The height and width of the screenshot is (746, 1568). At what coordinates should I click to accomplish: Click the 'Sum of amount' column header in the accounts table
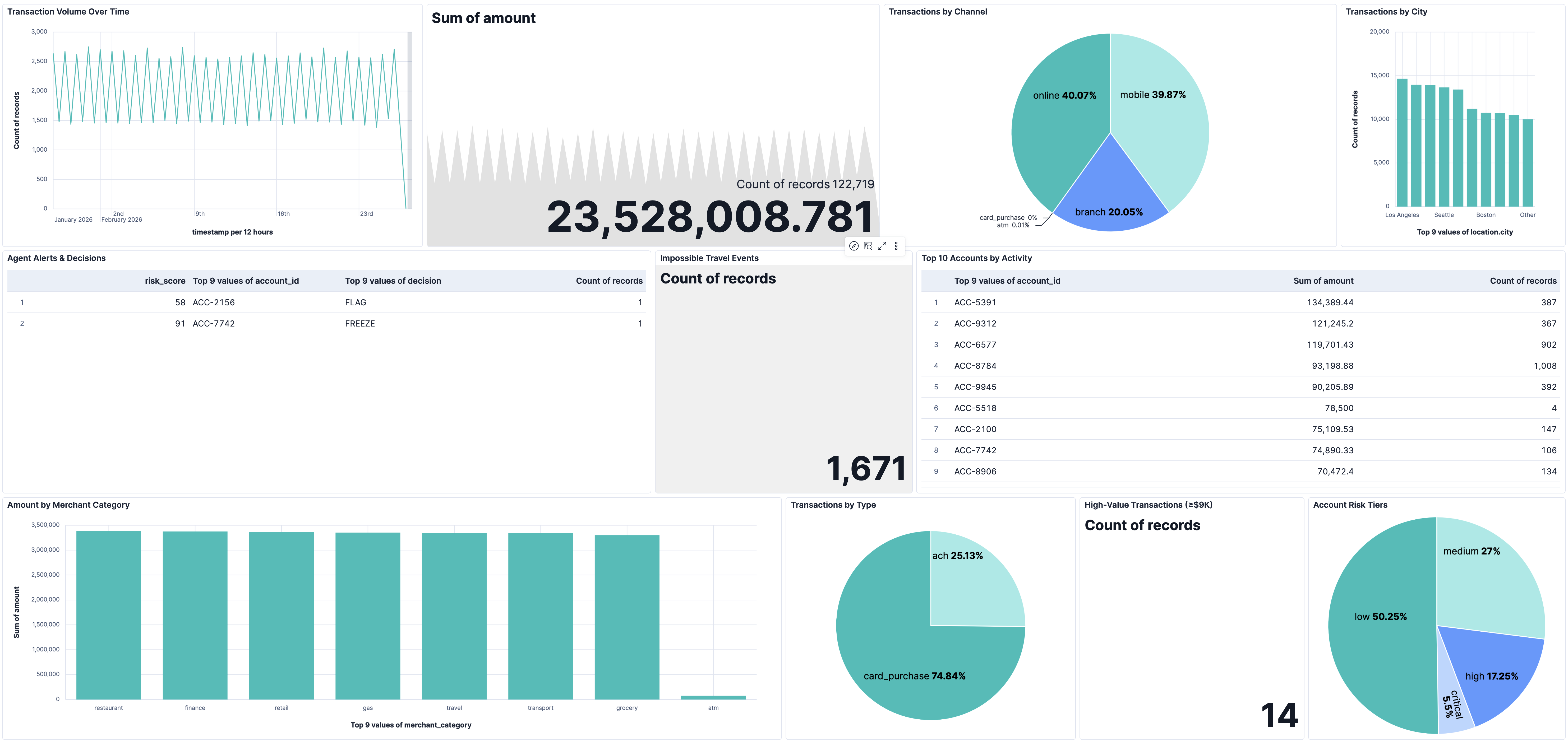tap(1323, 281)
